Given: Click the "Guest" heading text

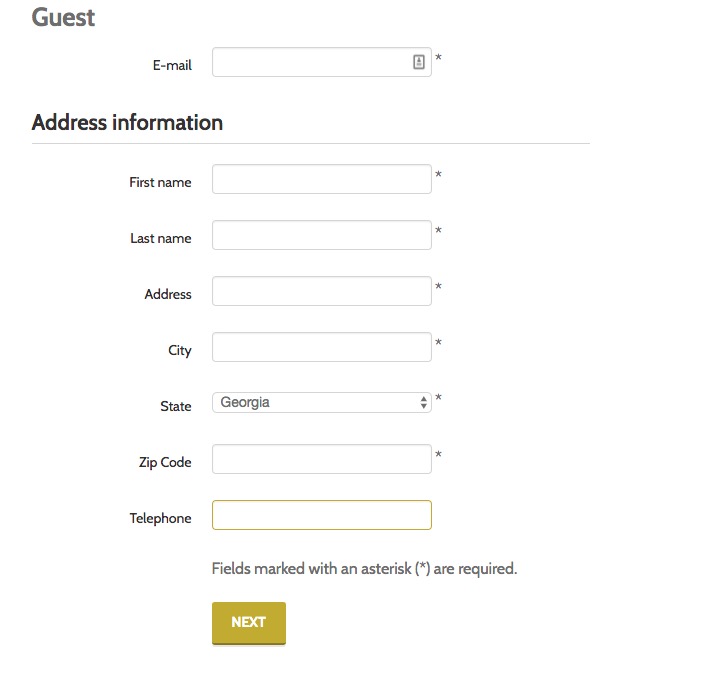Looking at the screenshot, I should coord(63,17).
